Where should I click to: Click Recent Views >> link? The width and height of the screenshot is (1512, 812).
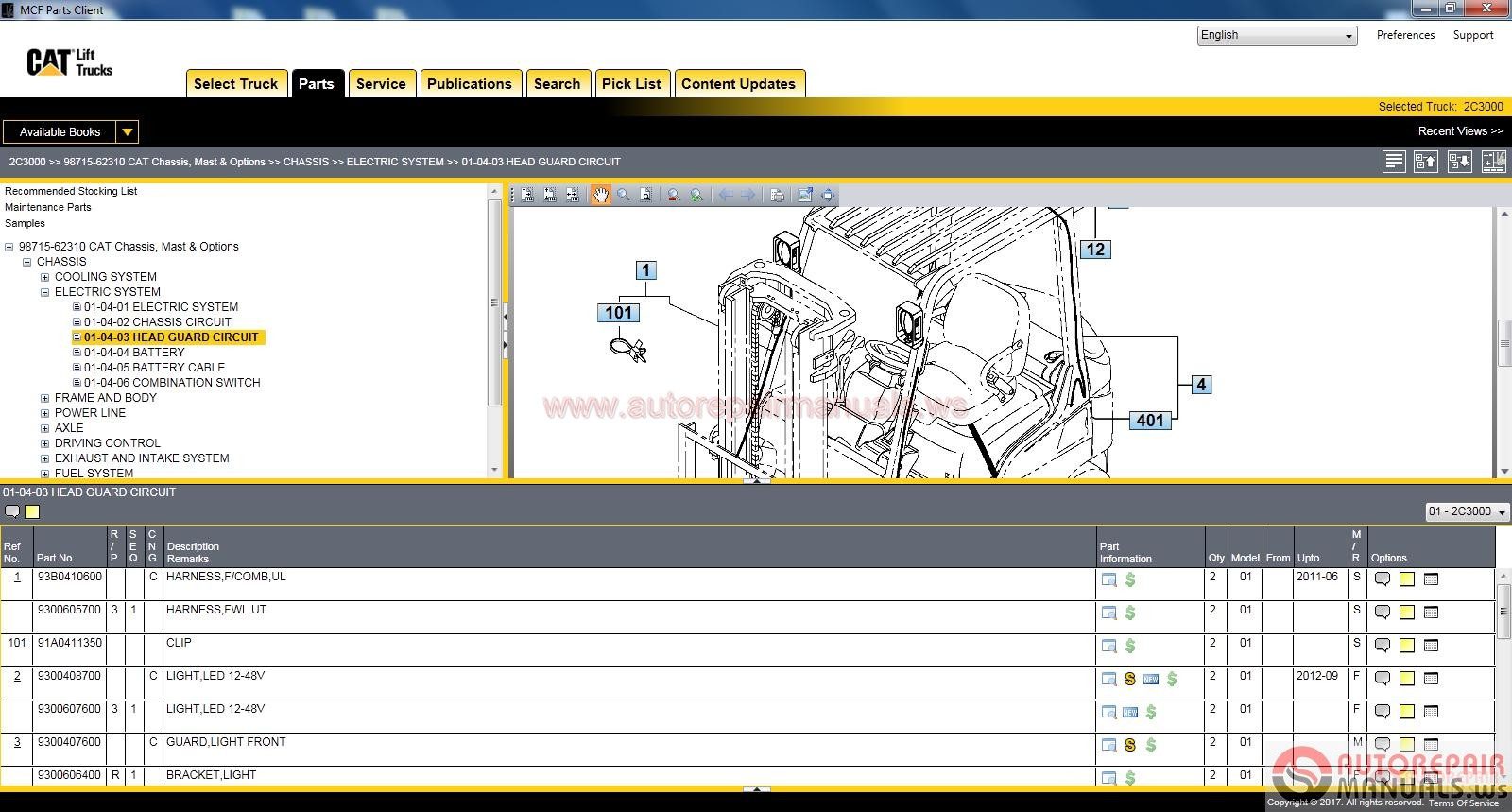[1460, 131]
